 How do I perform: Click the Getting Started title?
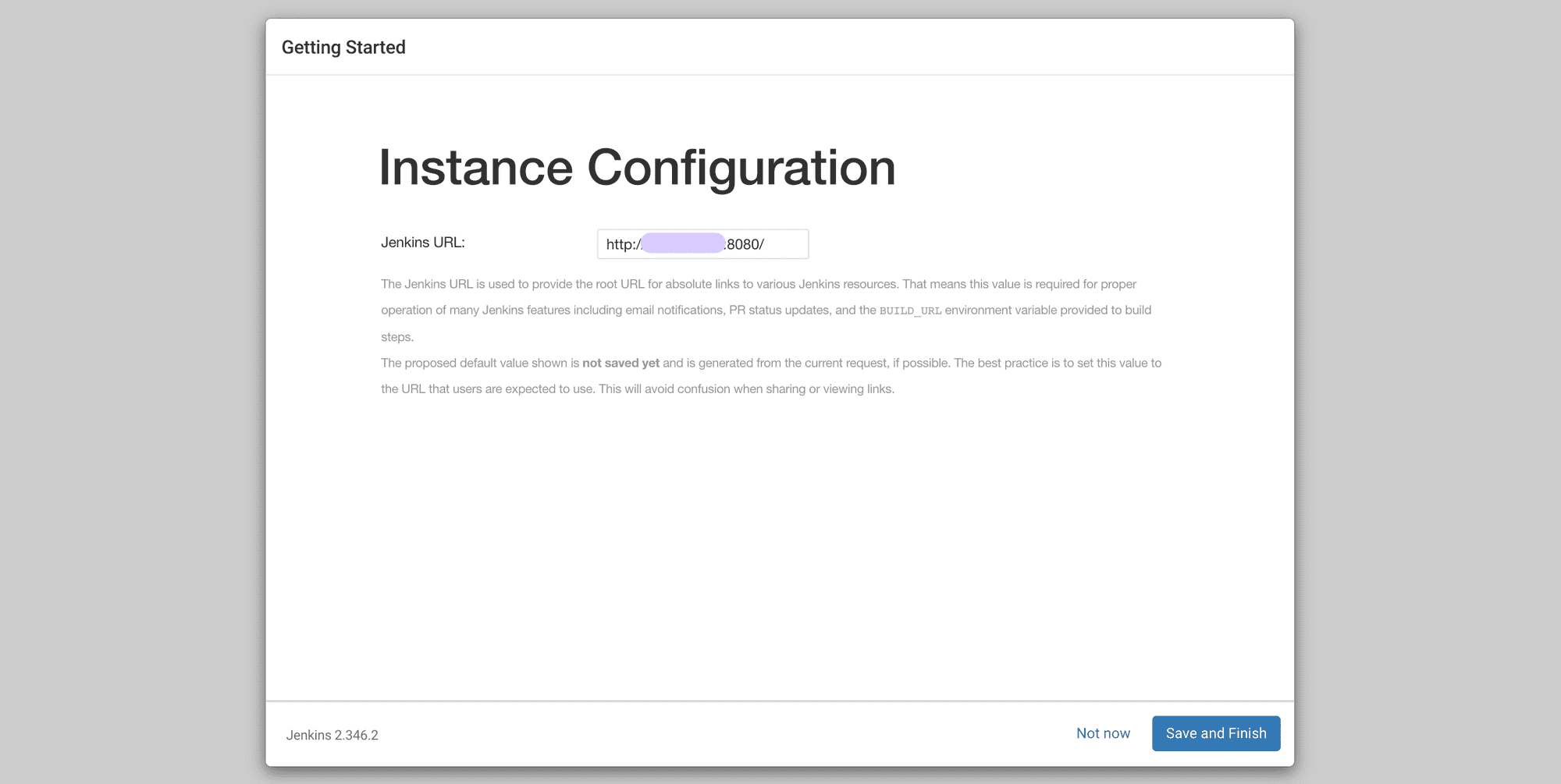[343, 48]
